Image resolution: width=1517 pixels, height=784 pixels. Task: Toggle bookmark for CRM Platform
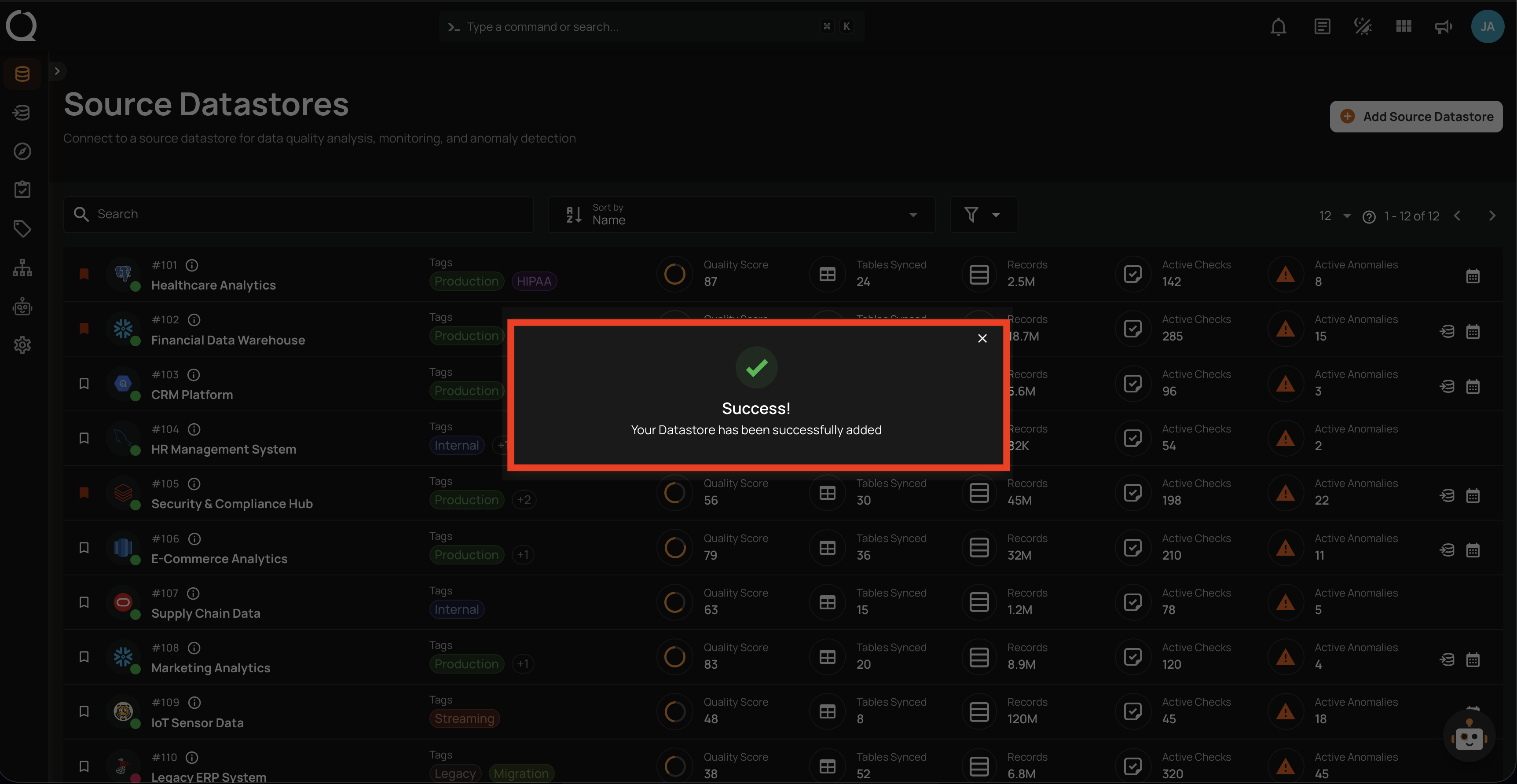click(84, 384)
